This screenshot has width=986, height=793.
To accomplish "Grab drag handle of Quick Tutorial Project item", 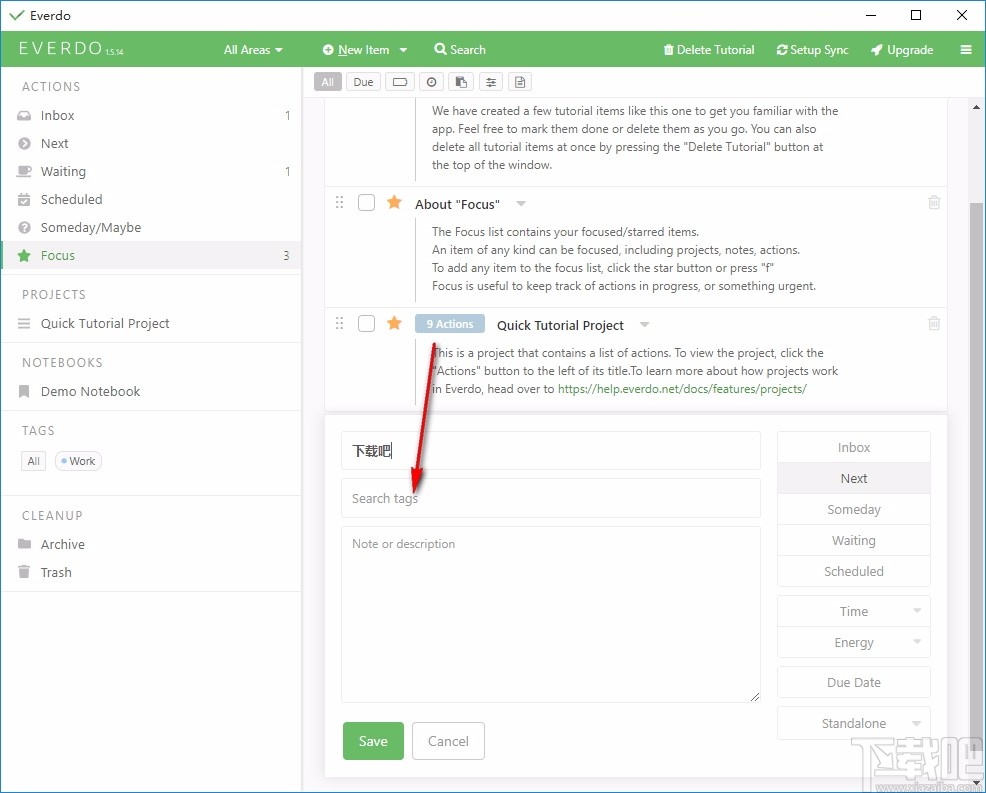I will tap(340, 323).
